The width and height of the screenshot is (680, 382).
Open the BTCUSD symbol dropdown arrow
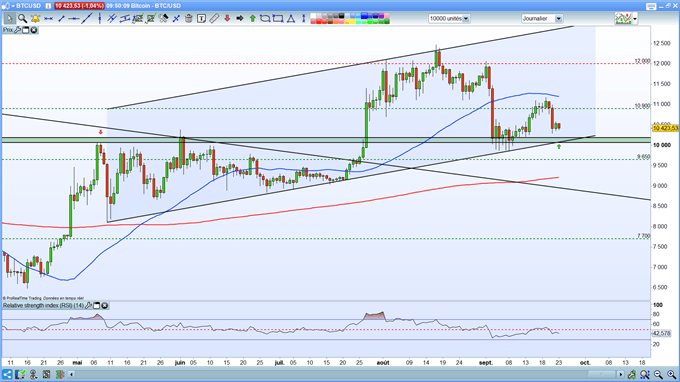(x=13, y=6)
